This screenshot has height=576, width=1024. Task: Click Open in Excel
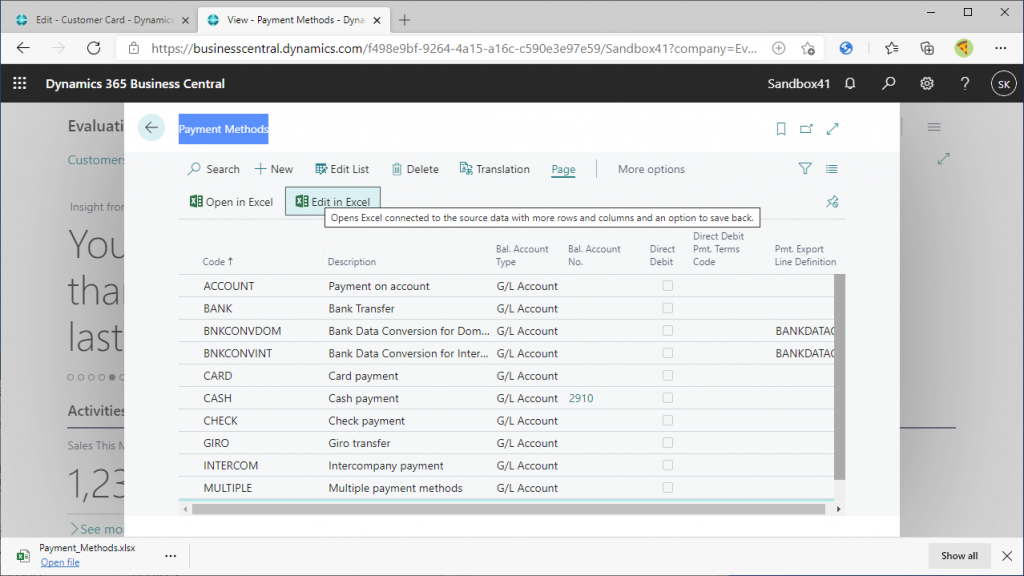[231, 202]
